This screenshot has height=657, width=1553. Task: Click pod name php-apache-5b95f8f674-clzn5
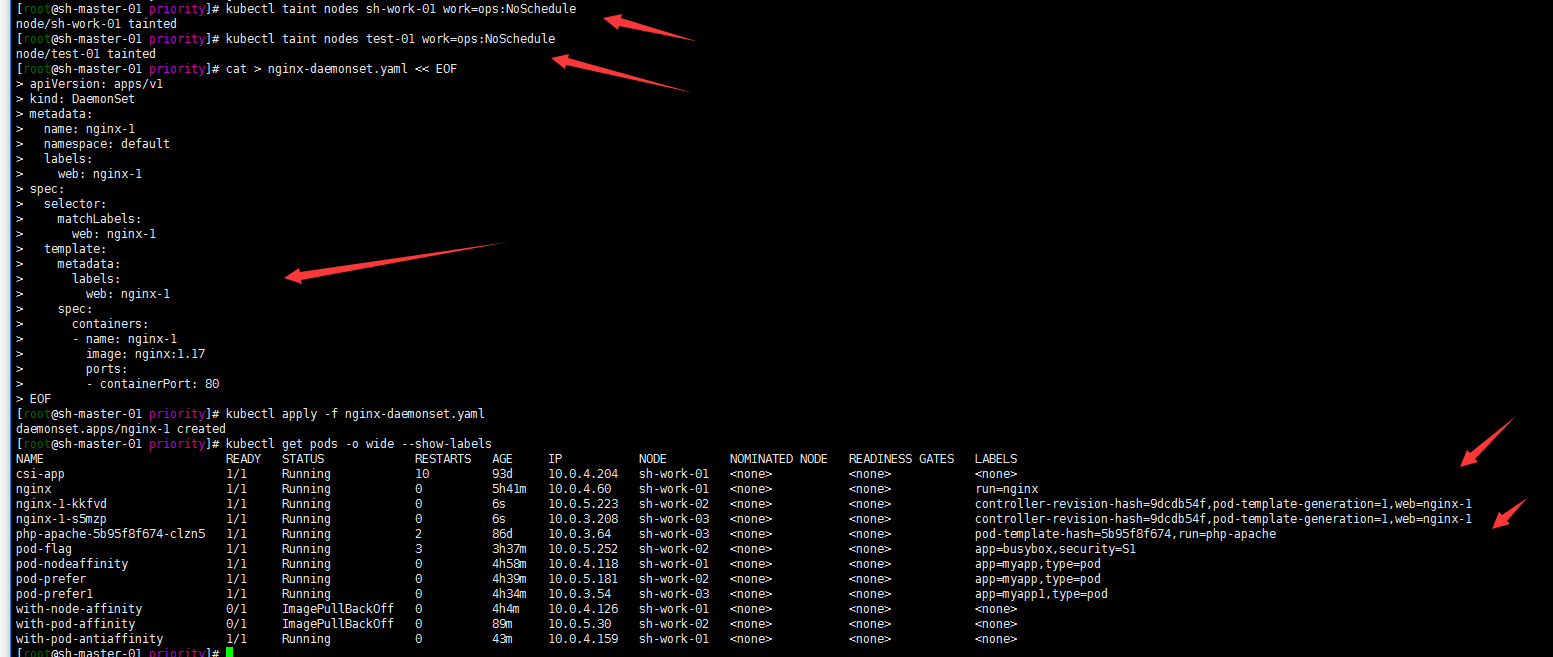110,534
